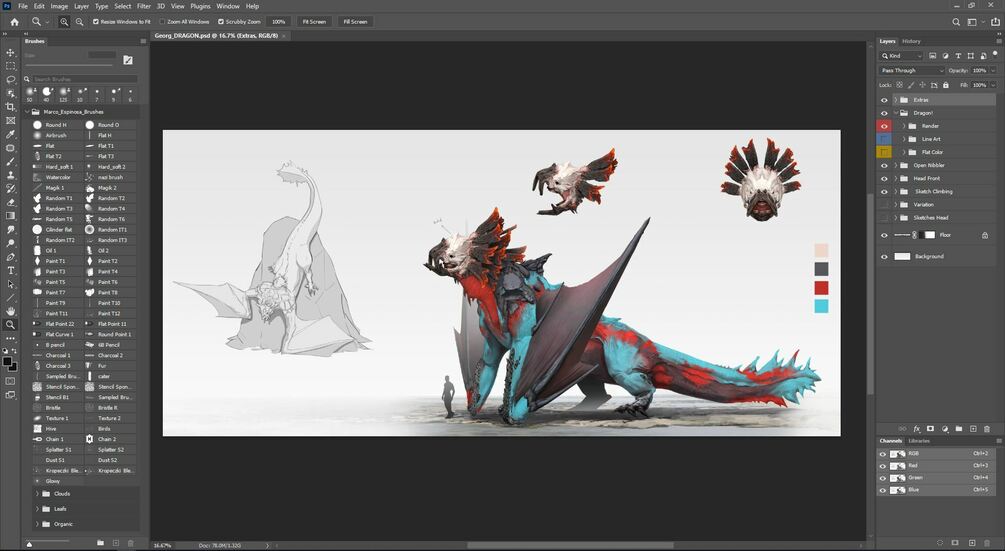Switch to the Libraries tab
This screenshot has height=551, width=1005.
point(918,441)
